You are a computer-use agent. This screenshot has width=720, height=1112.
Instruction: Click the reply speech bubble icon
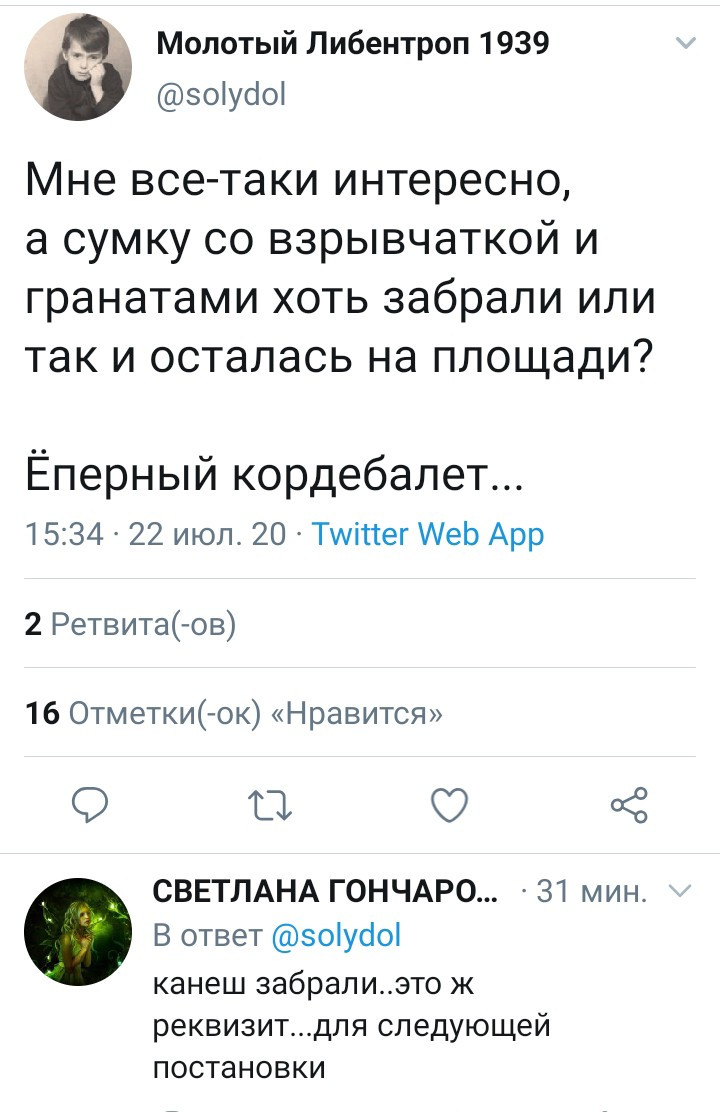[x=92, y=802]
